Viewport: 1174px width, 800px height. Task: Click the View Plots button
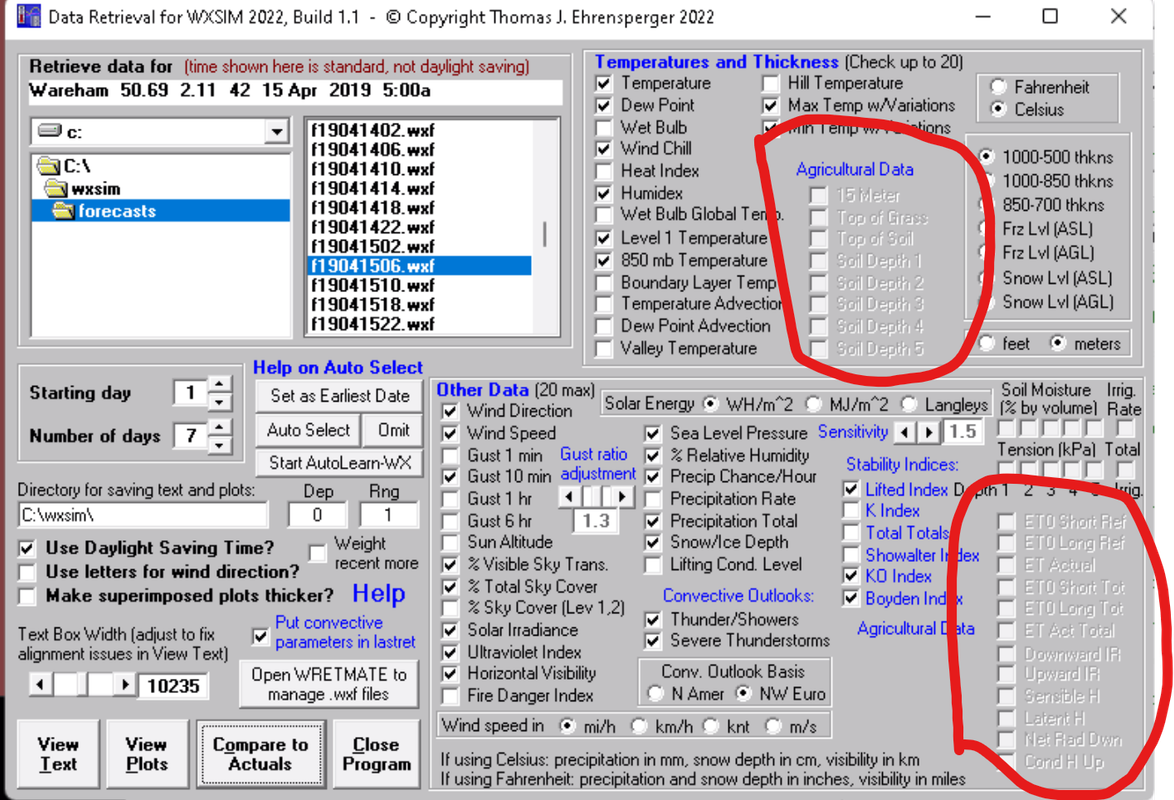tap(147, 754)
